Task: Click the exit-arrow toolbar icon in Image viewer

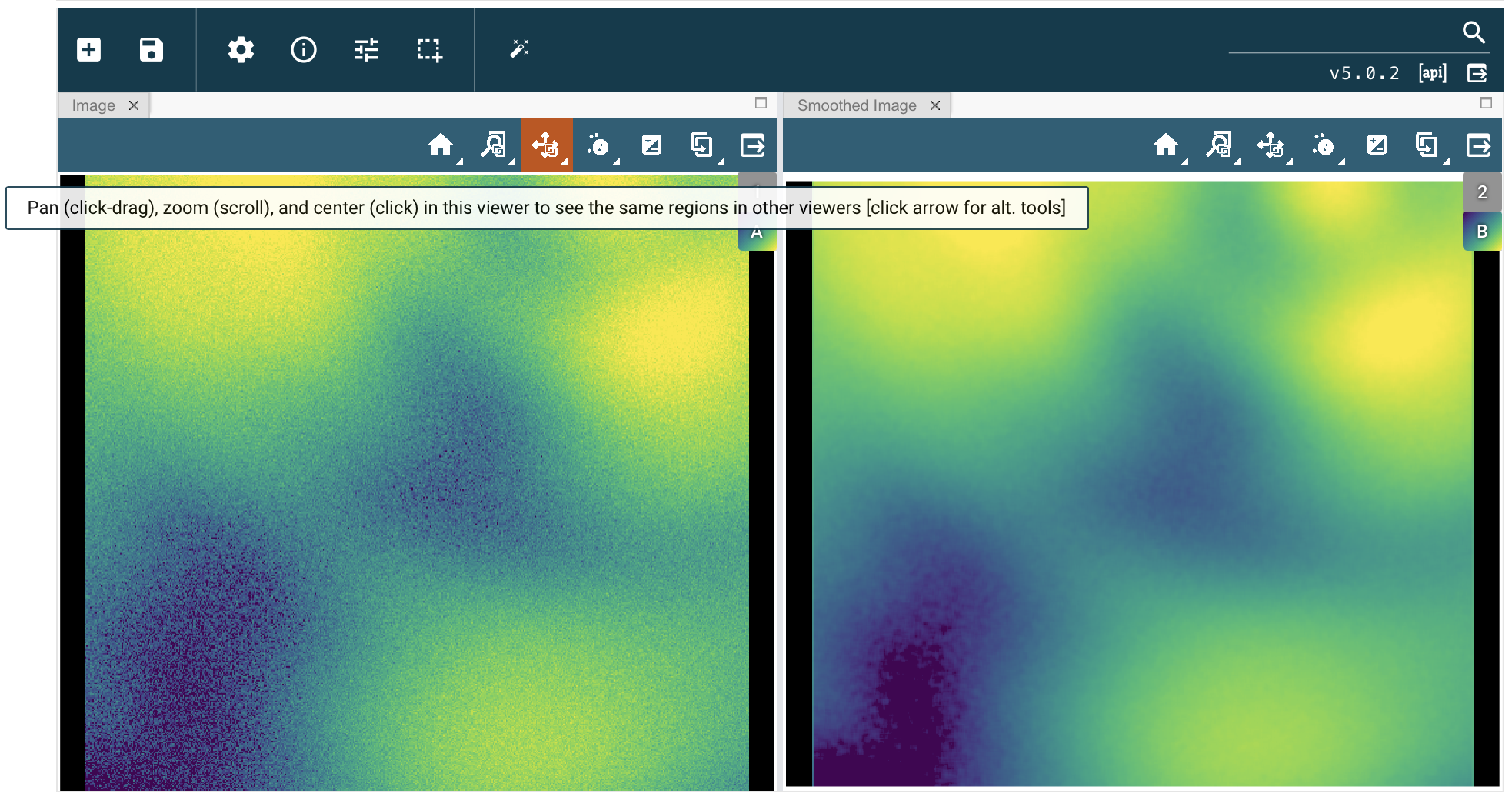Action: coord(753,145)
